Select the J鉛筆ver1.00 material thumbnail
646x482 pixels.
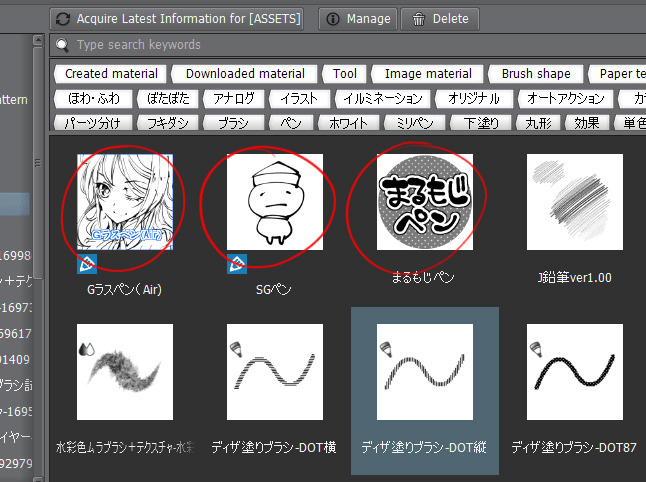[x=575, y=202]
